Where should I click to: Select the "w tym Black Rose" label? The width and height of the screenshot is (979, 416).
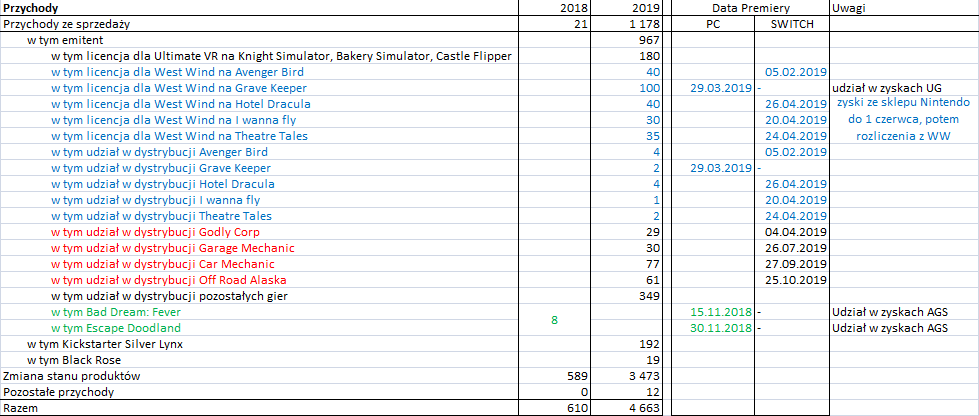click(74, 360)
